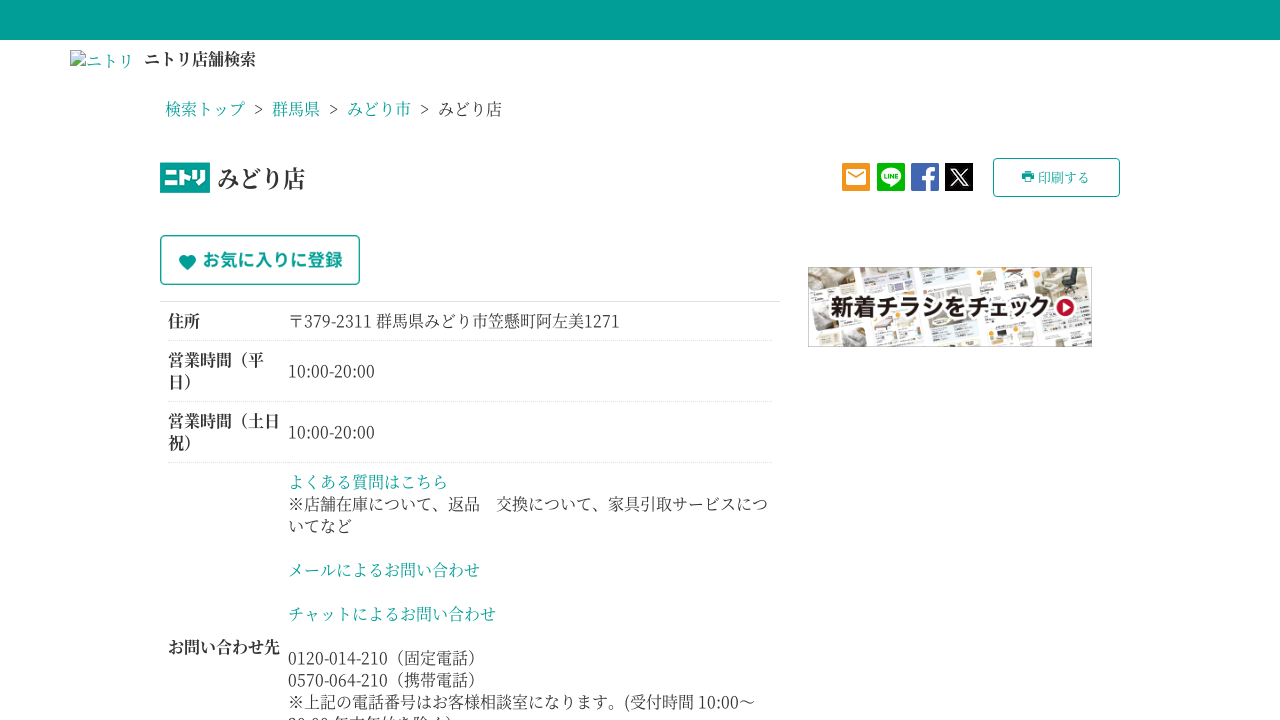Click the current みどり店 breadcrumb item
1280x720 pixels.
click(470, 109)
